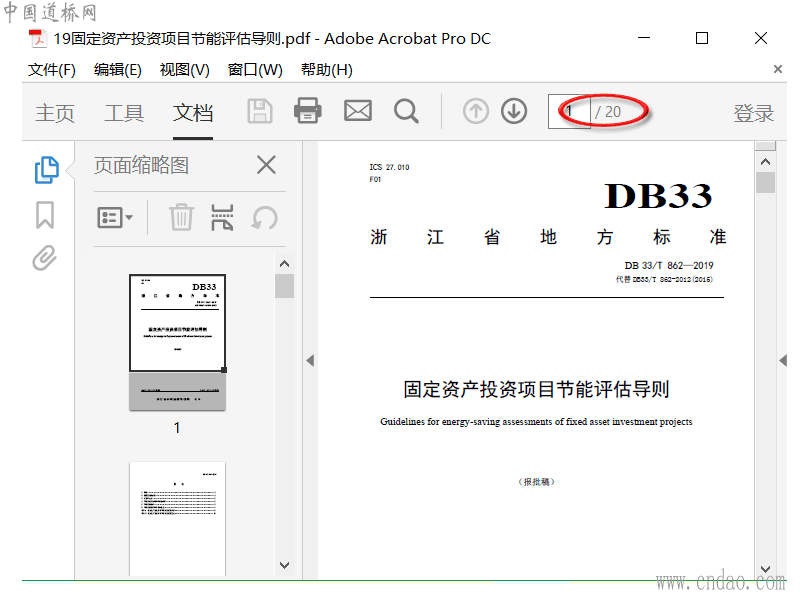Image resolution: width=800 pixels, height=600 pixels.
Task: Delete selected page trash icon
Action: pyautogui.click(x=181, y=217)
